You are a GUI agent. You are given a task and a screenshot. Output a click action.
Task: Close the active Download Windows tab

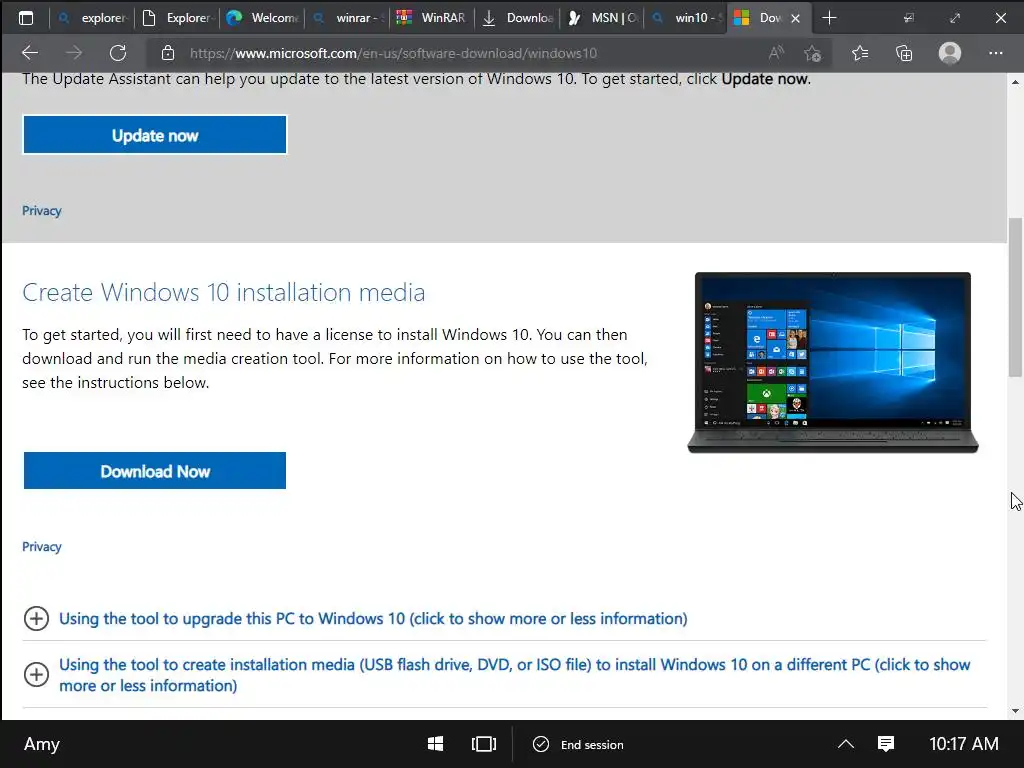(795, 18)
